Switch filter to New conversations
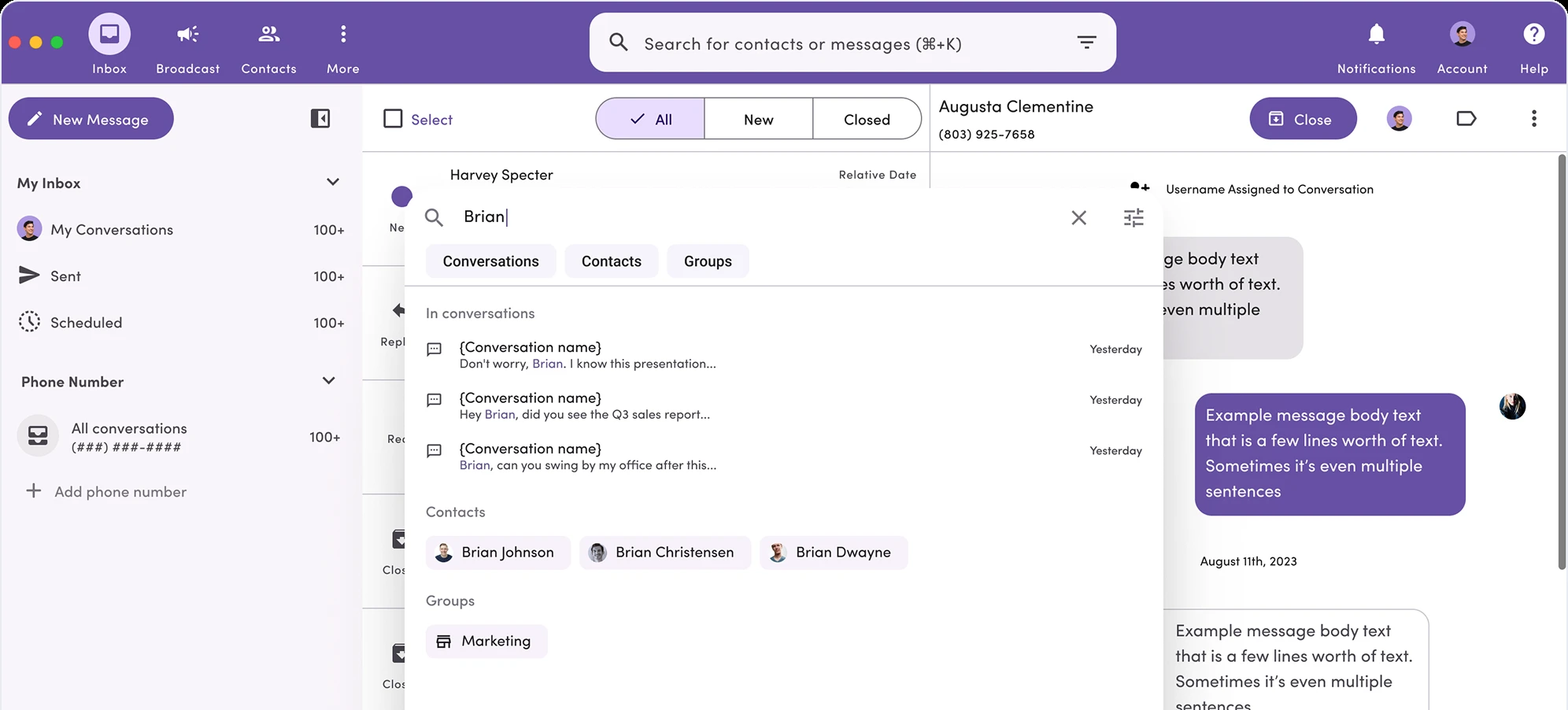The image size is (1568, 710). click(x=757, y=118)
